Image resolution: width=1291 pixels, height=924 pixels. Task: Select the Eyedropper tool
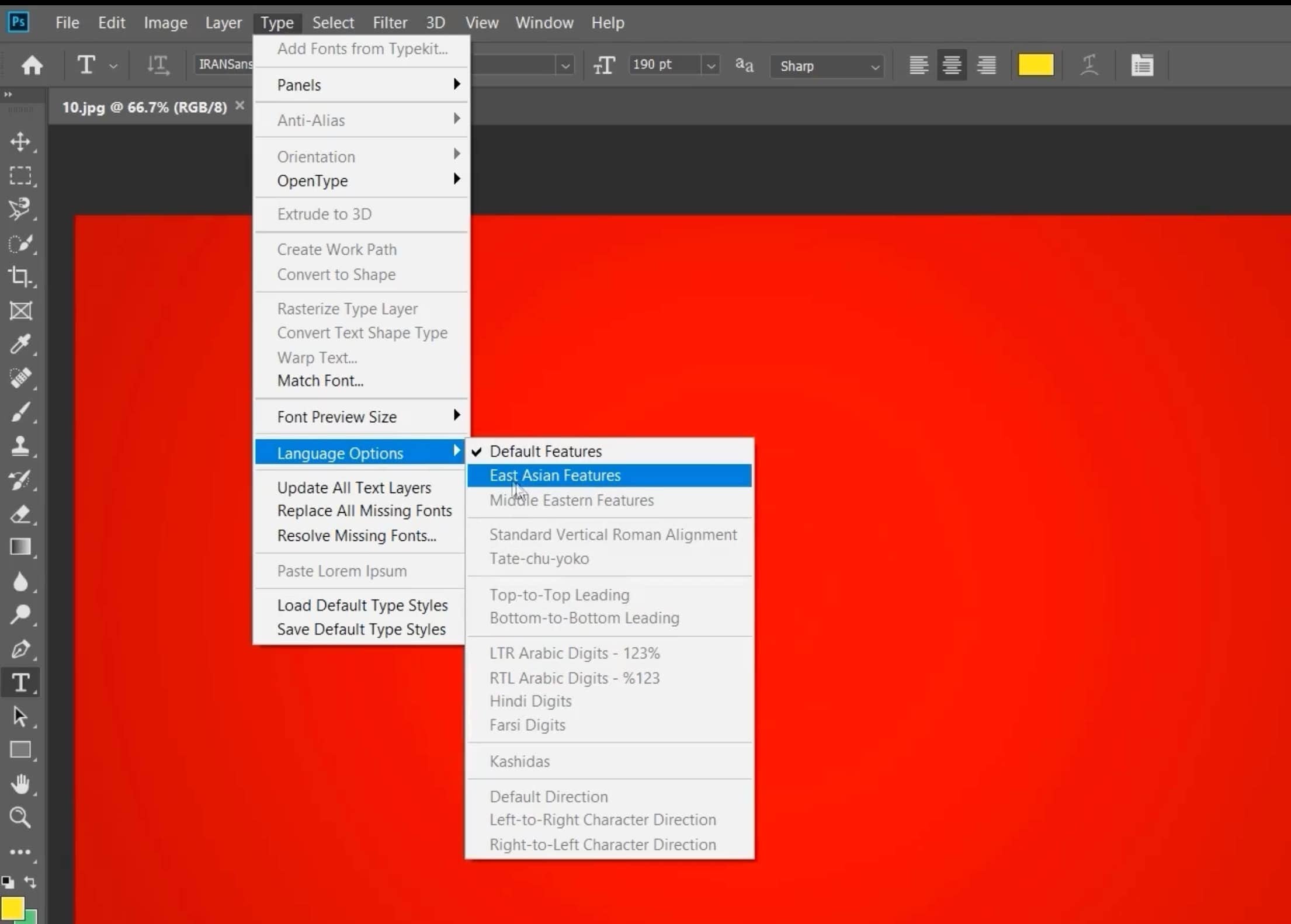(20, 344)
